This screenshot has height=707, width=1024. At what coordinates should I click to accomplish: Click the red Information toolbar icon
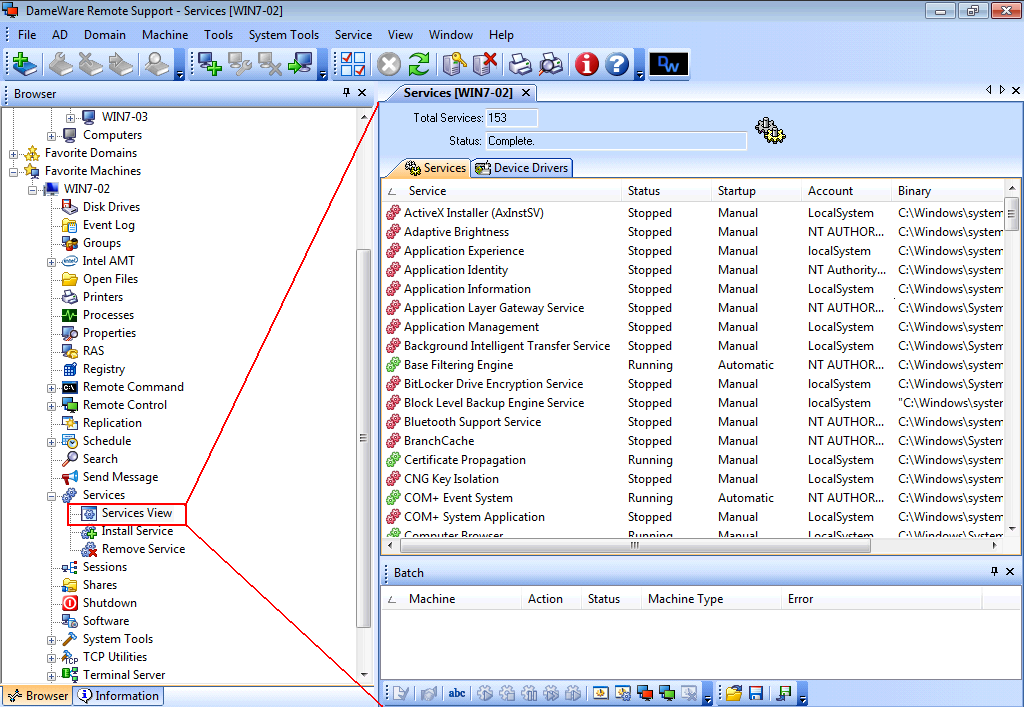point(586,64)
